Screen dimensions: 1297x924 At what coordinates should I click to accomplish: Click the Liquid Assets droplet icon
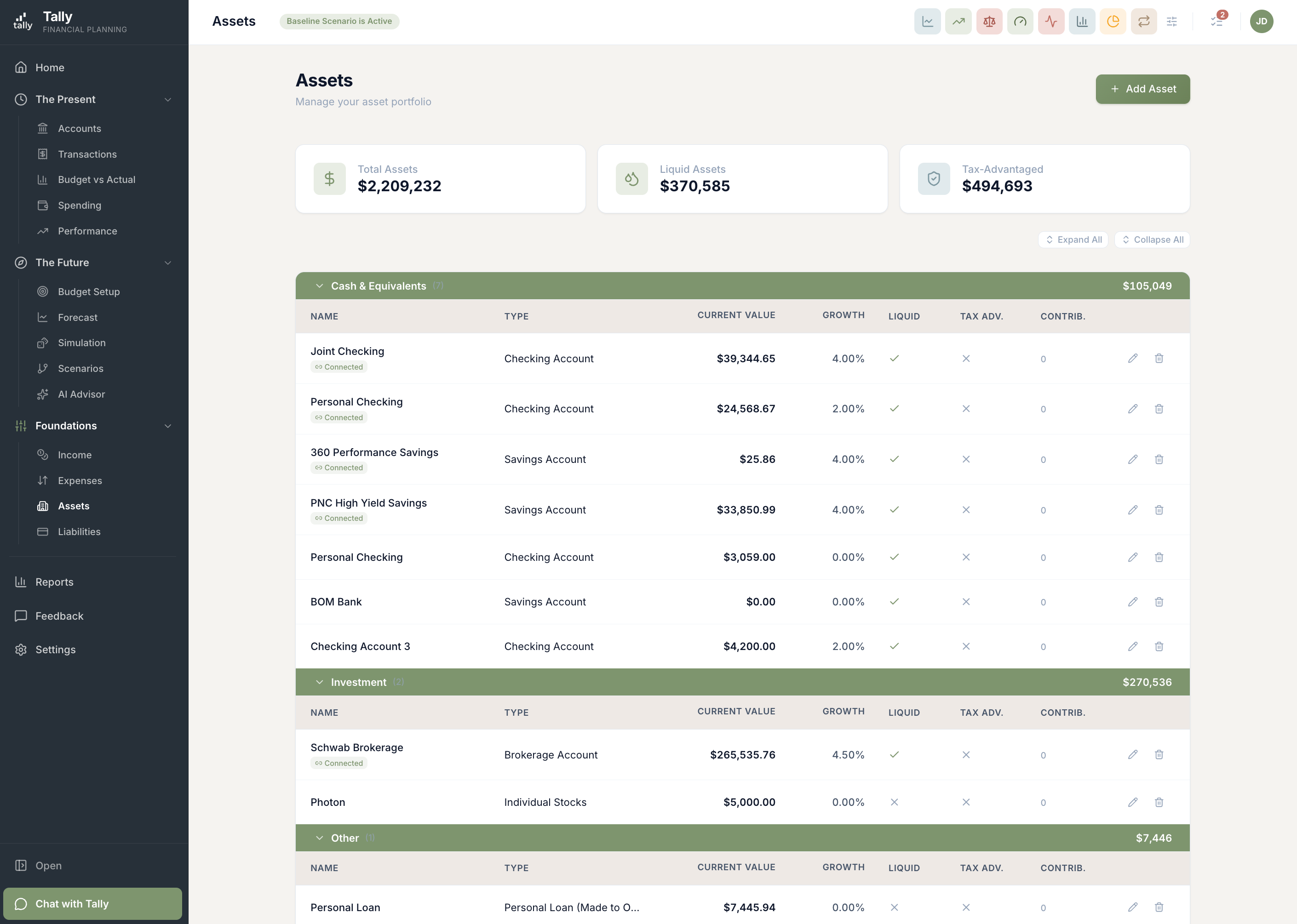[631, 179]
